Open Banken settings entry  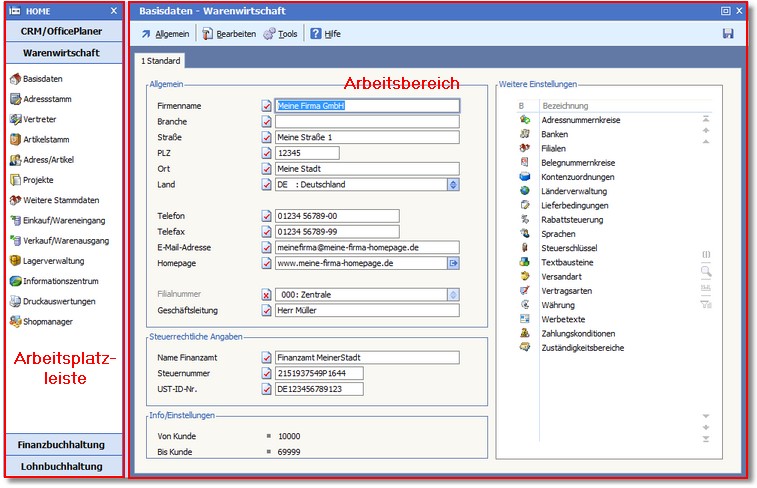pos(555,133)
